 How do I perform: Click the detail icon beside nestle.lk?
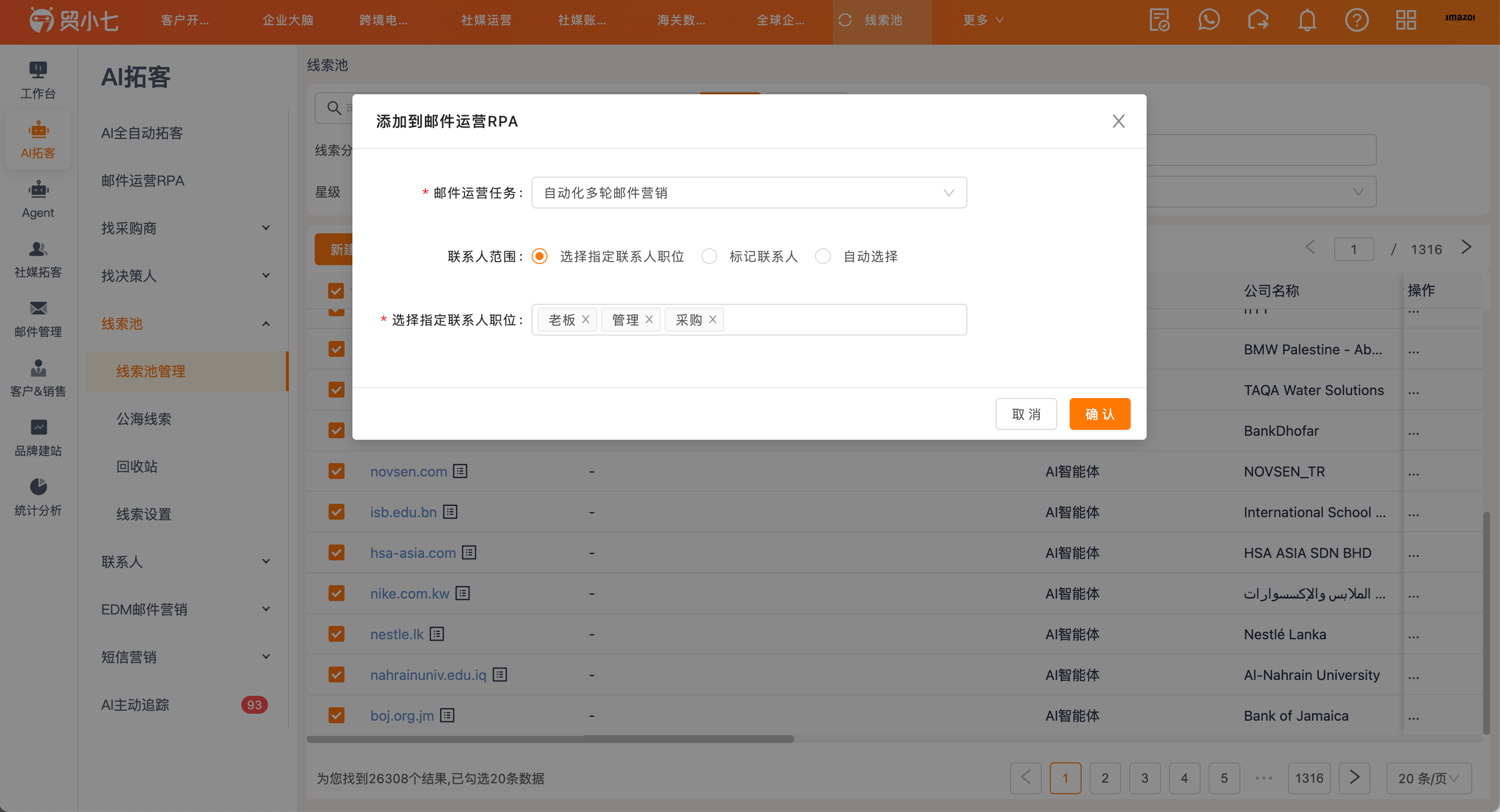437,634
